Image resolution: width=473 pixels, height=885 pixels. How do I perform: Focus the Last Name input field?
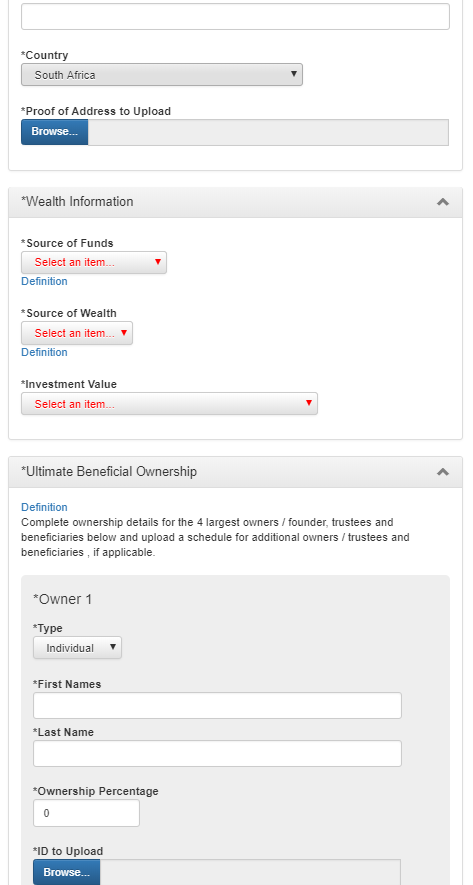(x=217, y=753)
